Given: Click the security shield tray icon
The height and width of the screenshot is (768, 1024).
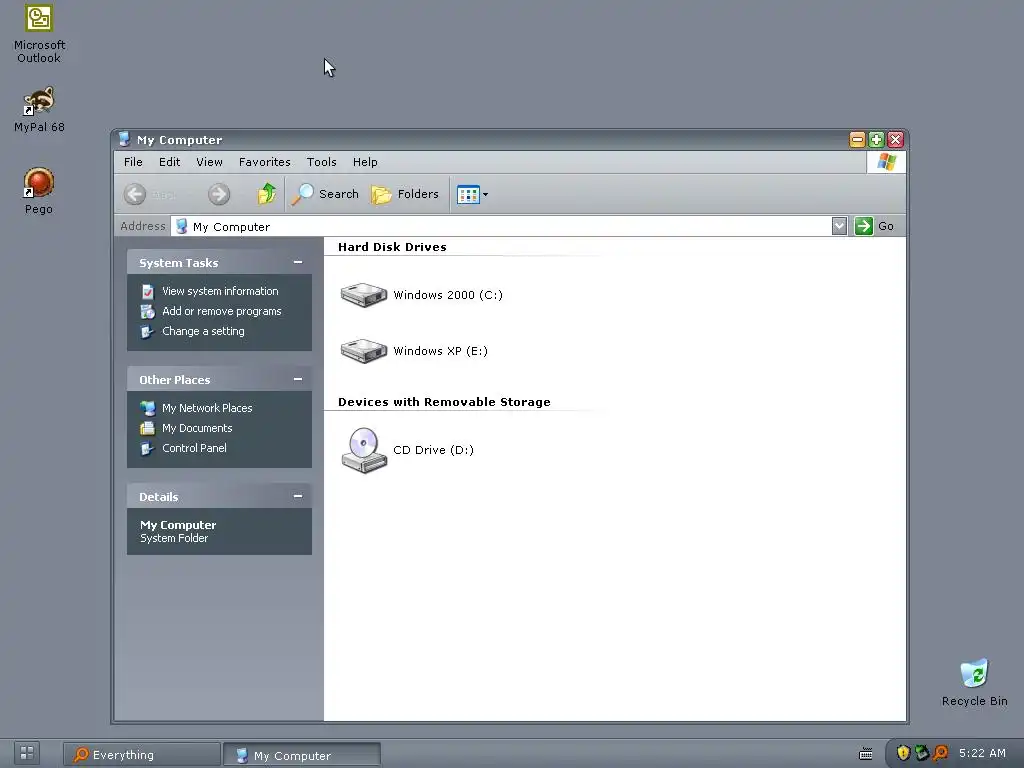Looking at the screenshot, I should [903, 753].
